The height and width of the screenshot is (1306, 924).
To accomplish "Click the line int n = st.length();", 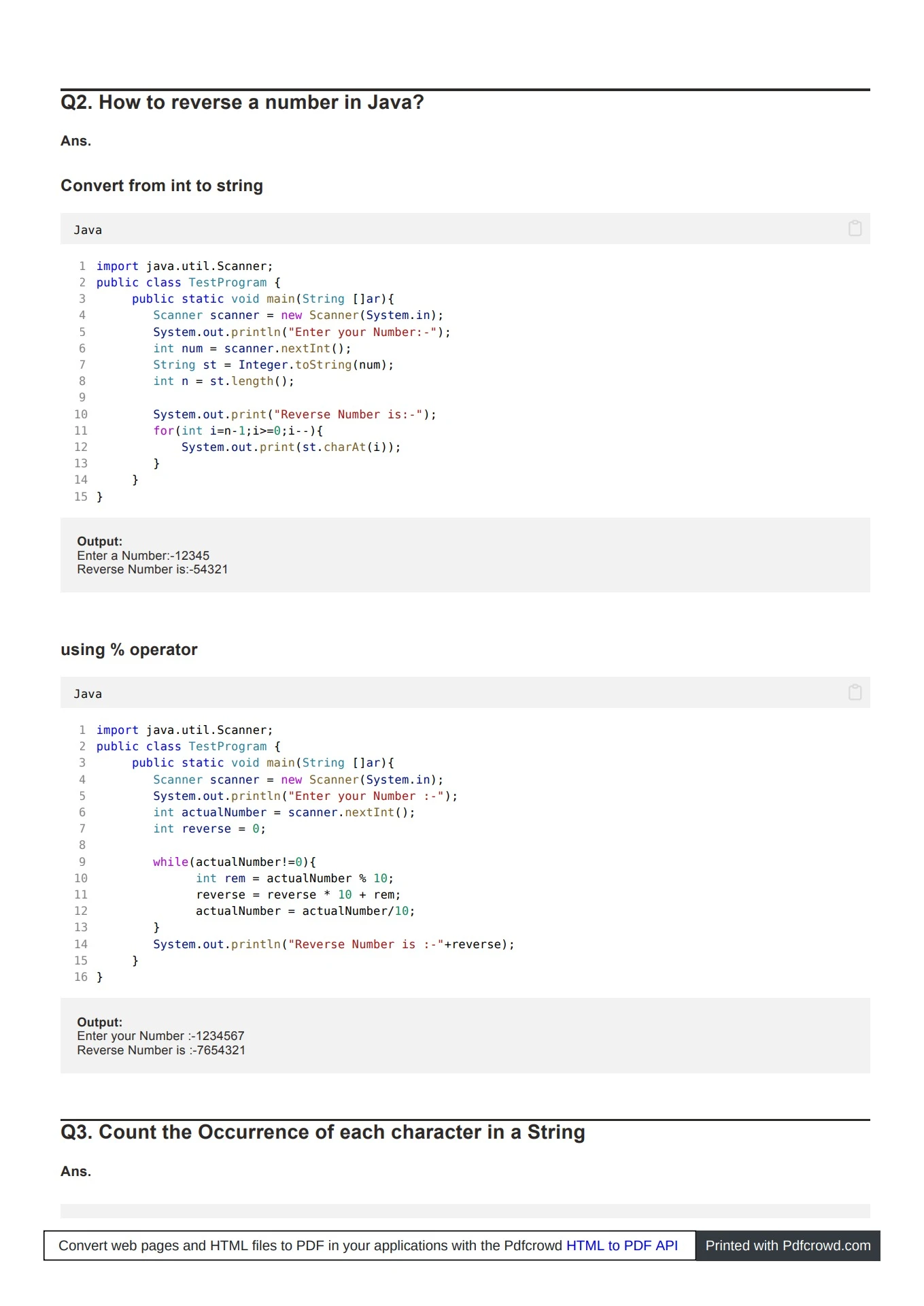I will 224,381.
